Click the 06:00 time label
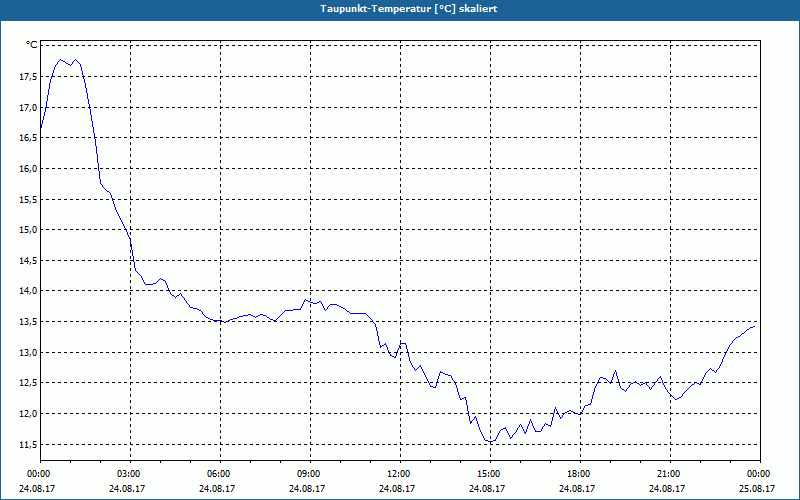This screenshot has width=800, height=500. tap(220, 474)
